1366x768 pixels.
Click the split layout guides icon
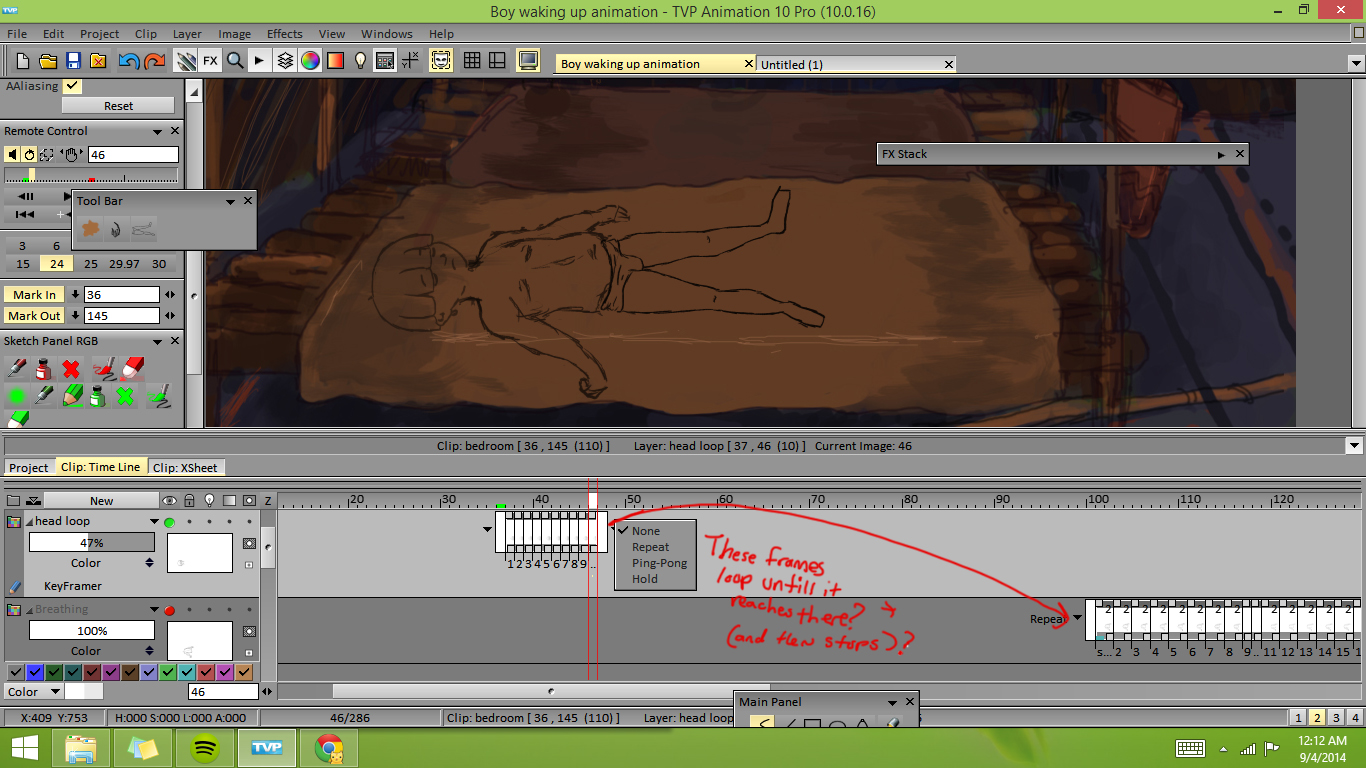[x=497, y=61]
